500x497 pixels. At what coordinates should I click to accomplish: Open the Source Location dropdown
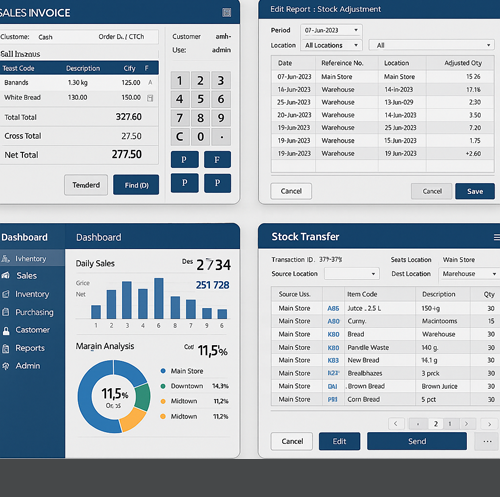click(352, 274)
